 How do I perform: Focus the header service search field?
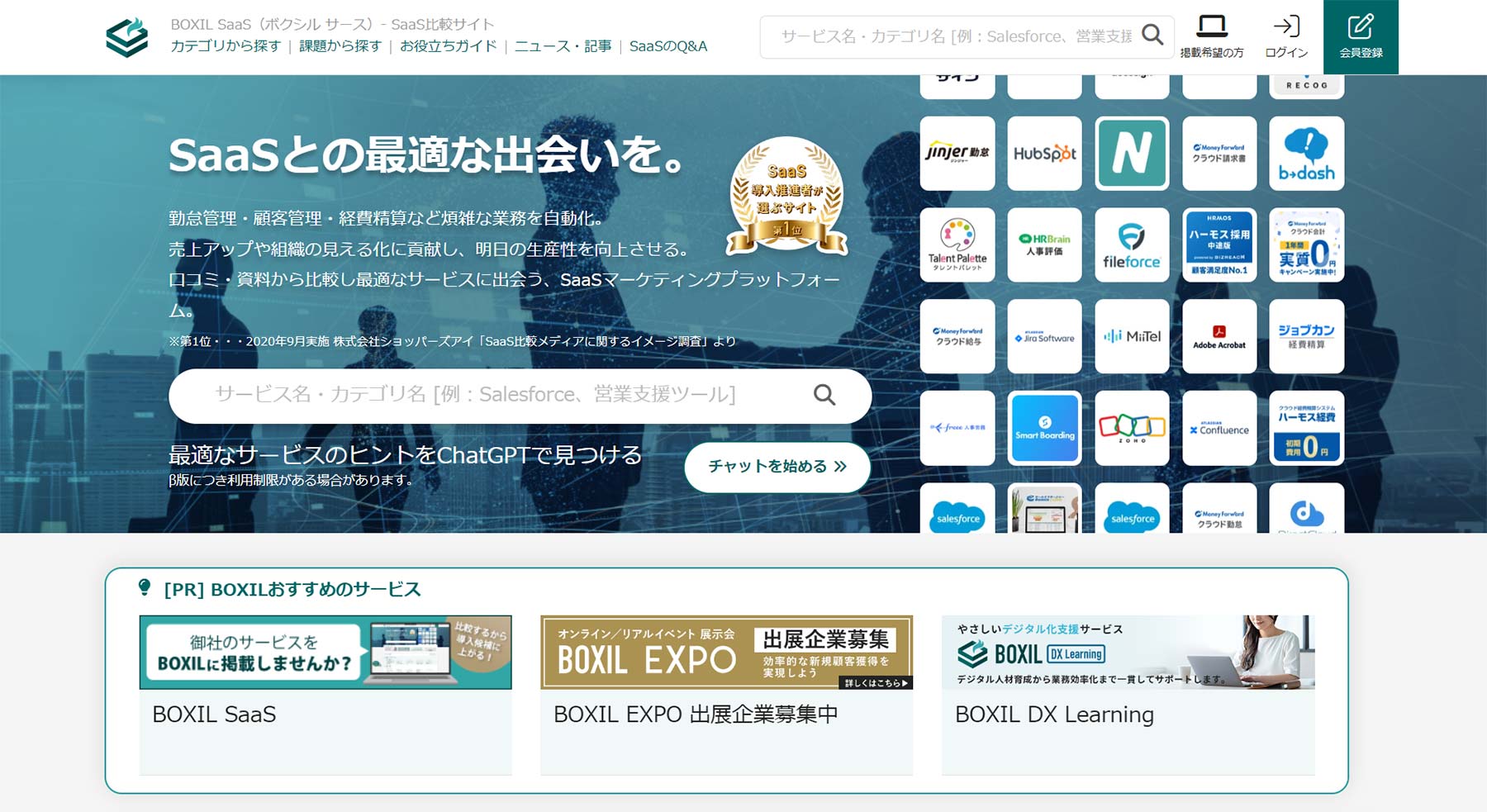coord(967,36)
